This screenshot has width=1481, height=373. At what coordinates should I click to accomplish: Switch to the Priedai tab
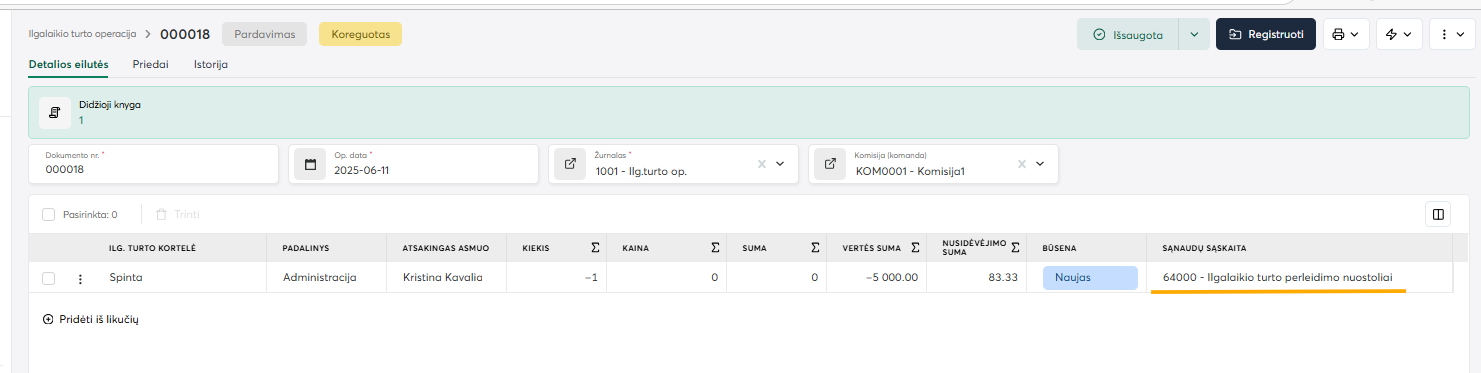tap(151, 64)
